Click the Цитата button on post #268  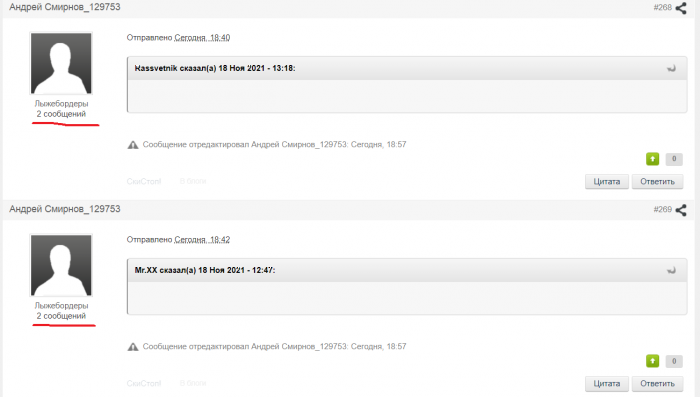[x=607, y=182]
